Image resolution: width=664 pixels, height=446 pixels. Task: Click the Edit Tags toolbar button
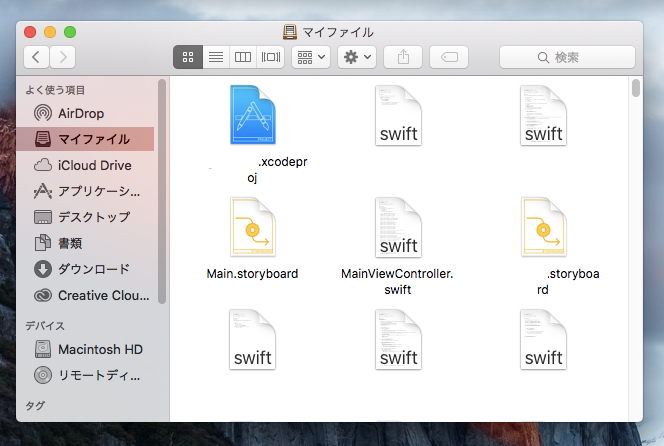(449, 57)
